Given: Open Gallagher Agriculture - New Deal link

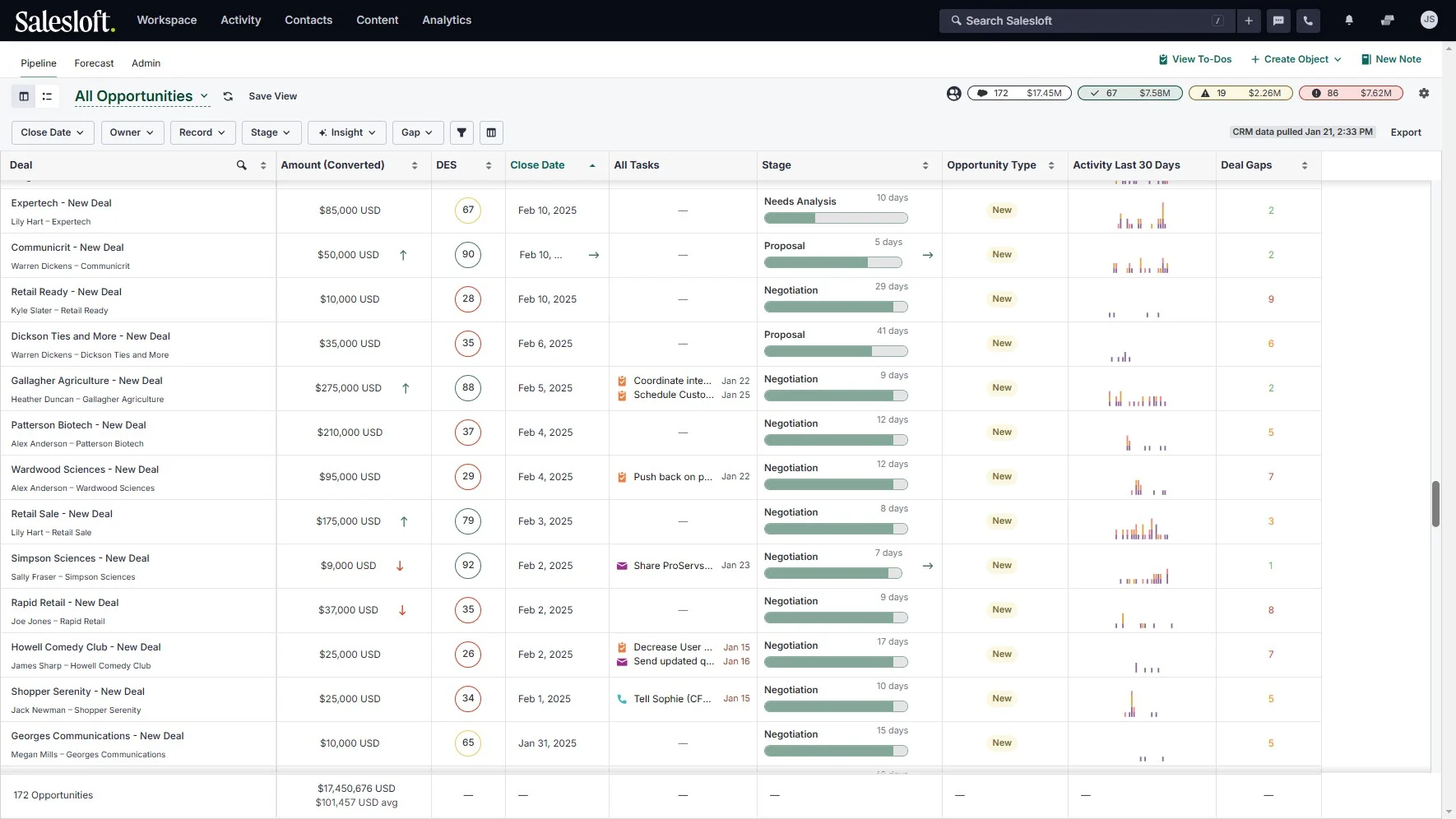Looking at the screenshot, I should [x=87, y=381].
